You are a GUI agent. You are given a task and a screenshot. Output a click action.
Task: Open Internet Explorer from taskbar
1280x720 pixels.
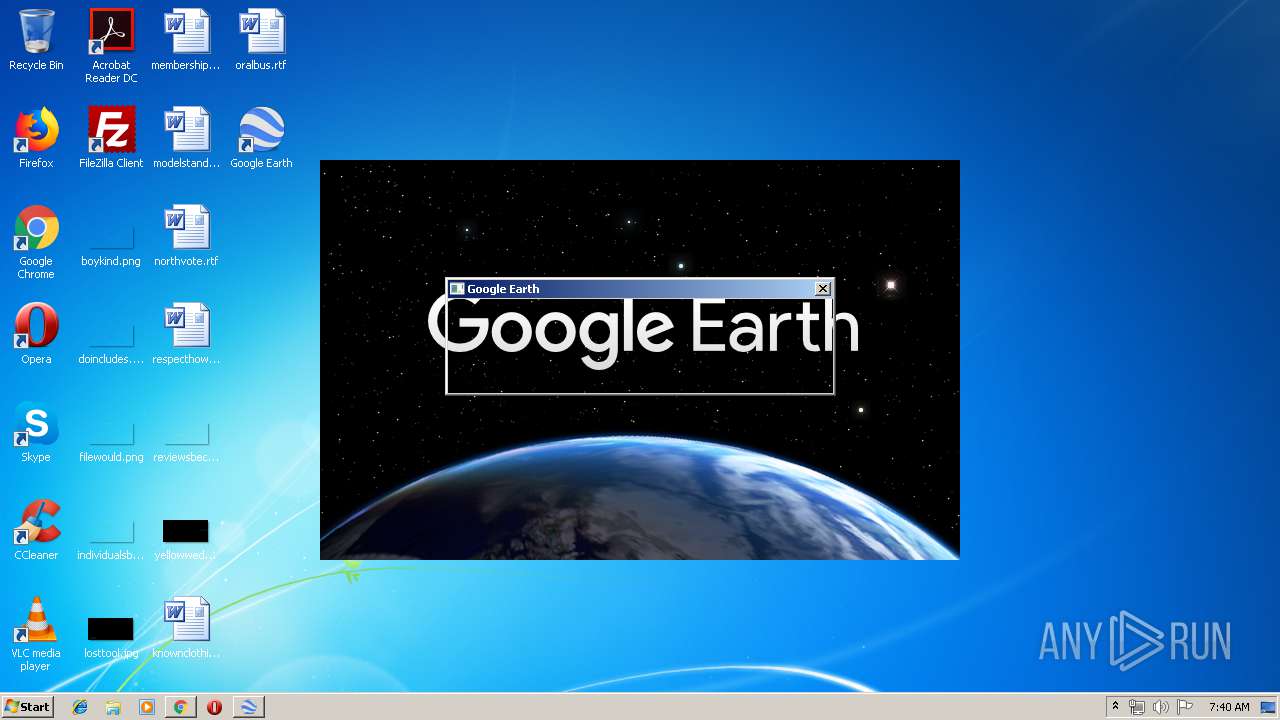(x=80, y=707)
